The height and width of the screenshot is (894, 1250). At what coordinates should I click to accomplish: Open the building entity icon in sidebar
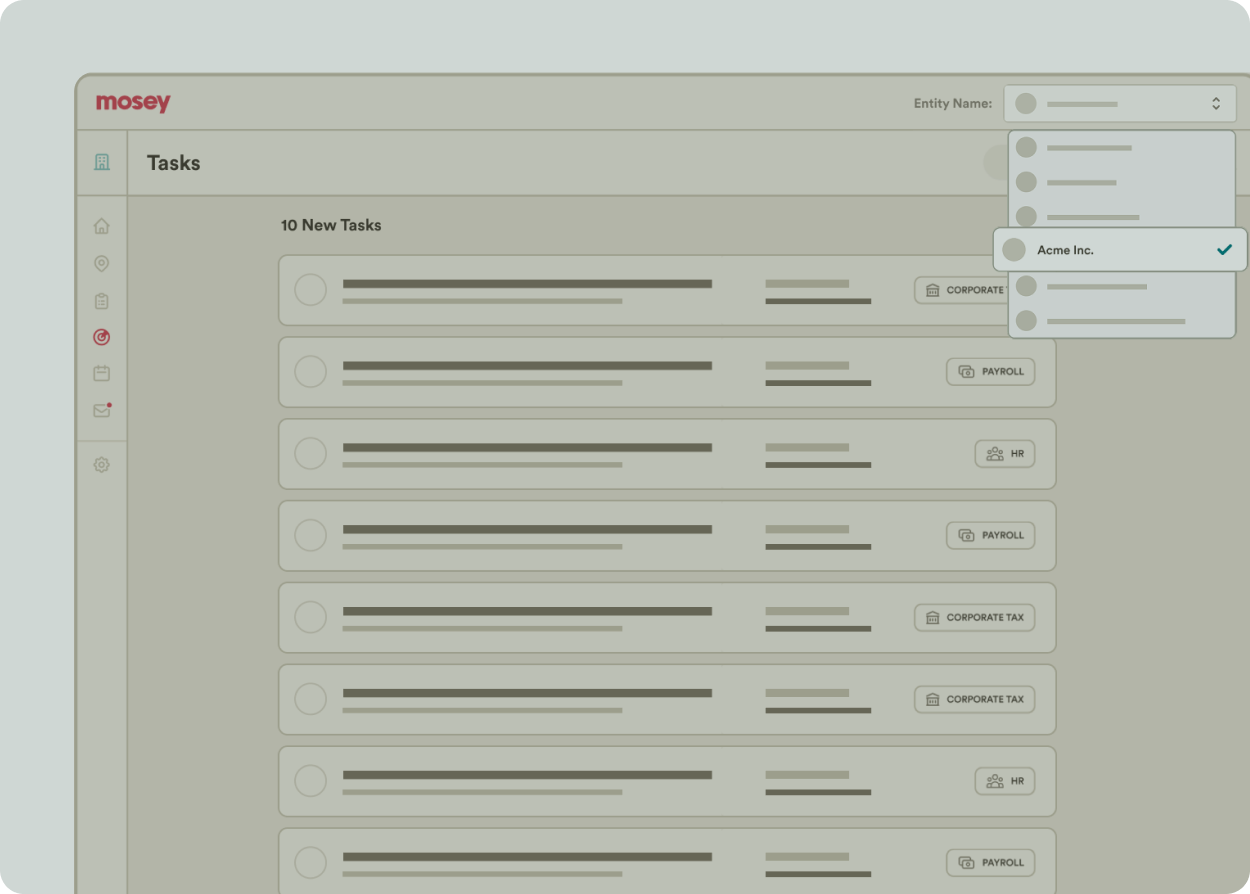point(102,162)
